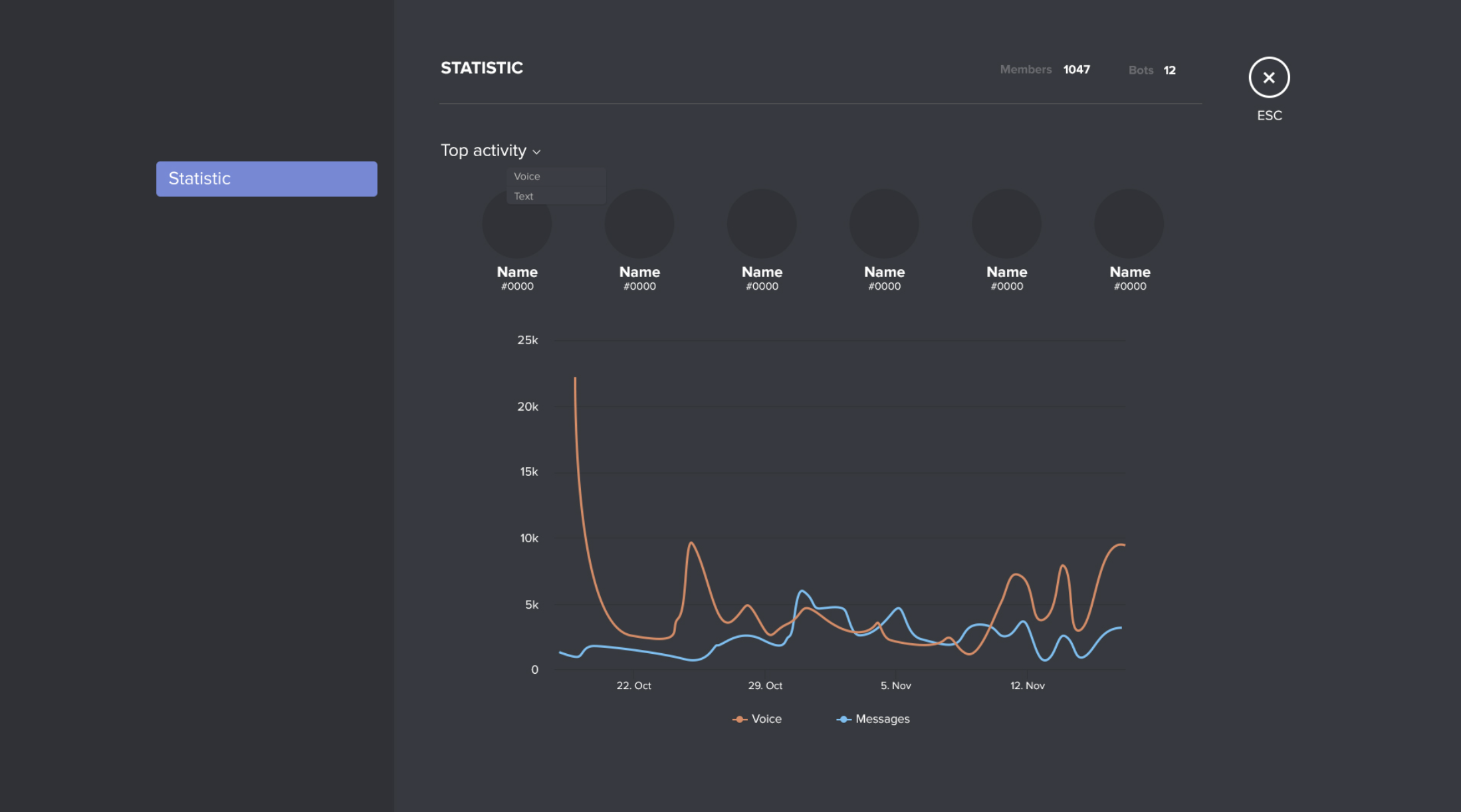Toggle the Messages series in chart legend

(x=883, y=719)
